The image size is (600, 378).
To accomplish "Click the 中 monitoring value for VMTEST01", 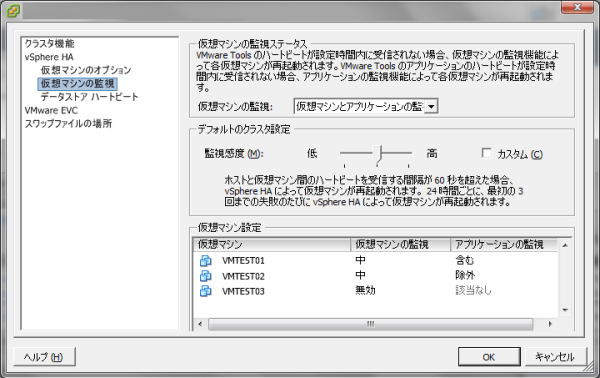I will 360,260.
